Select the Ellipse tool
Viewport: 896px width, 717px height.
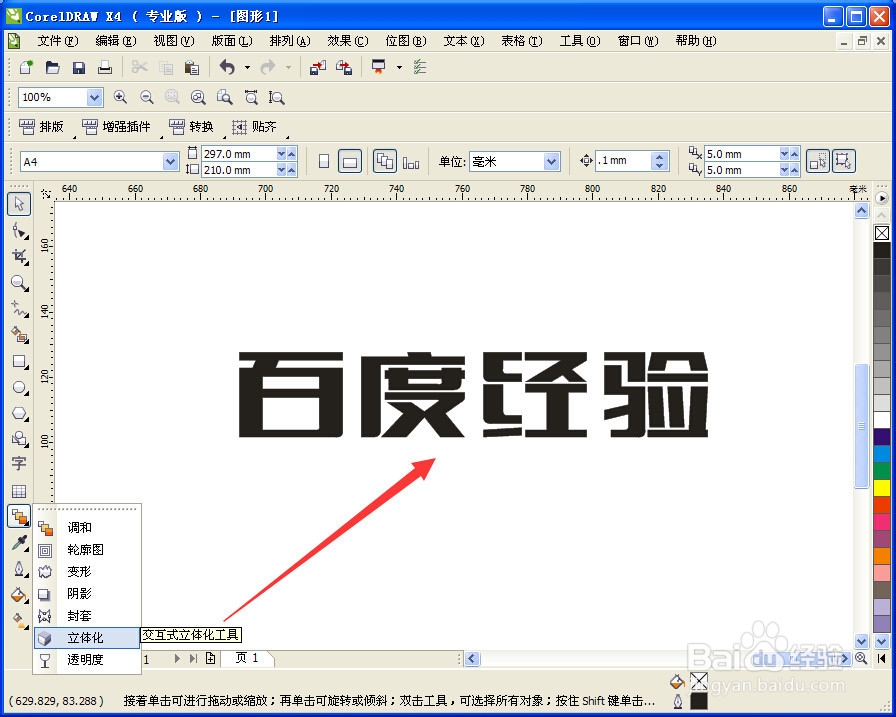click(x=19, y=387)
